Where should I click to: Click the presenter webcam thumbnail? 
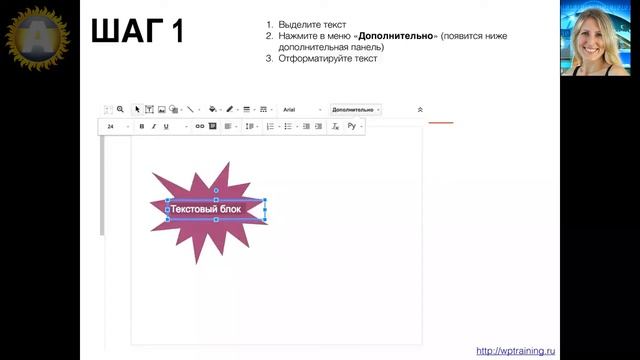point(595,38)
